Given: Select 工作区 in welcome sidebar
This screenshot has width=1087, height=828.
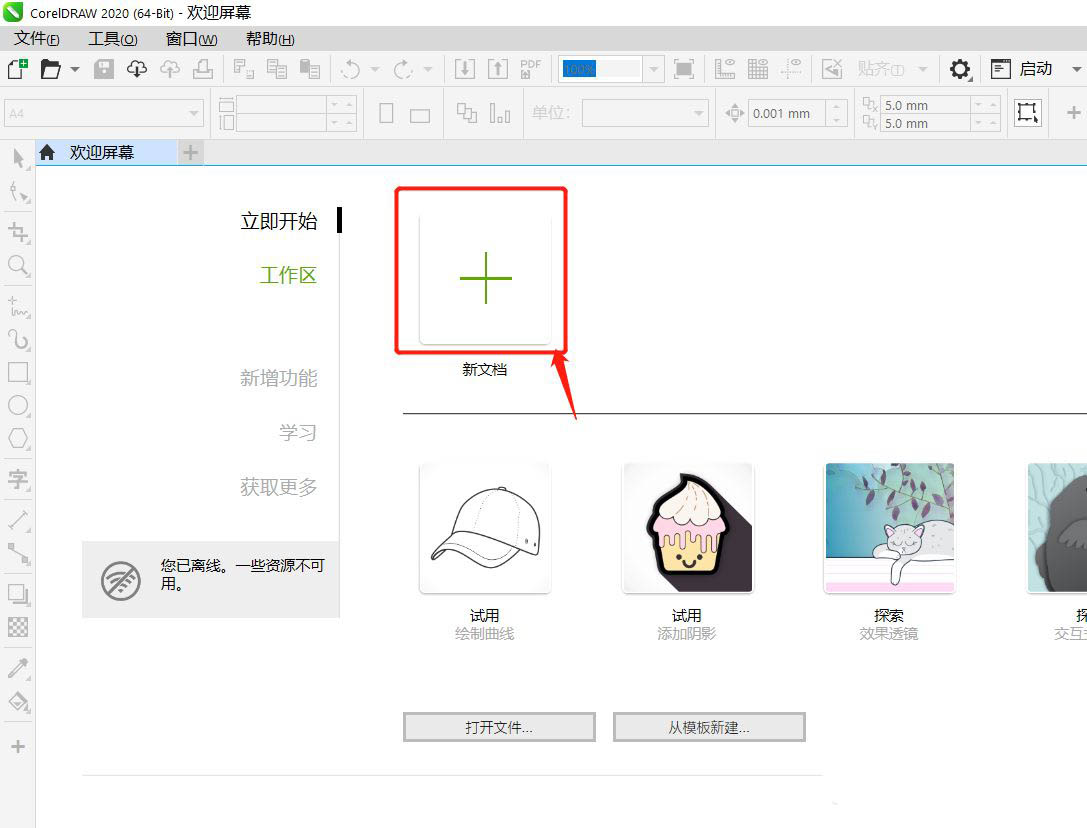Looking at the screenshot, I should pos(288,275).
